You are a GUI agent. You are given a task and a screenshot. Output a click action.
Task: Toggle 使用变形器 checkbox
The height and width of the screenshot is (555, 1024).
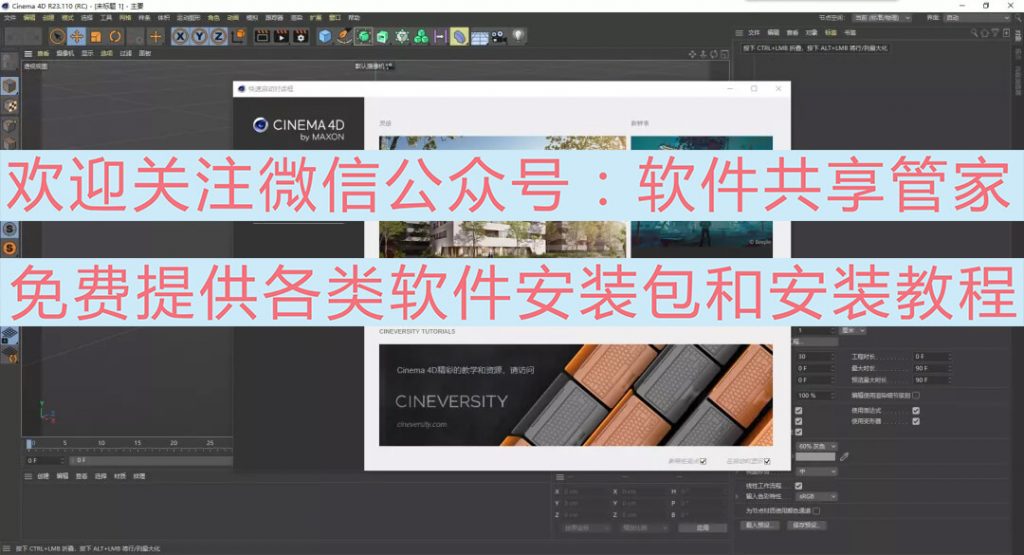(x=916, y=422)
